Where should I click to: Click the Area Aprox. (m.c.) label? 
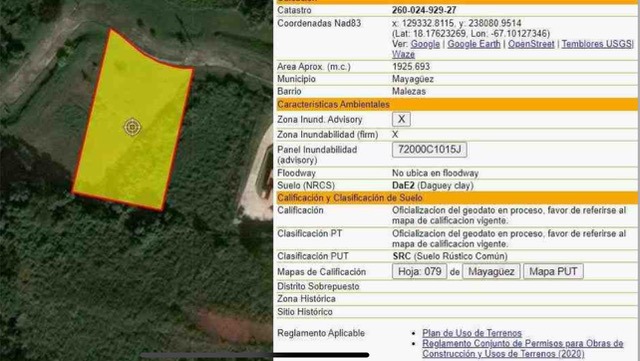[313, 67]
